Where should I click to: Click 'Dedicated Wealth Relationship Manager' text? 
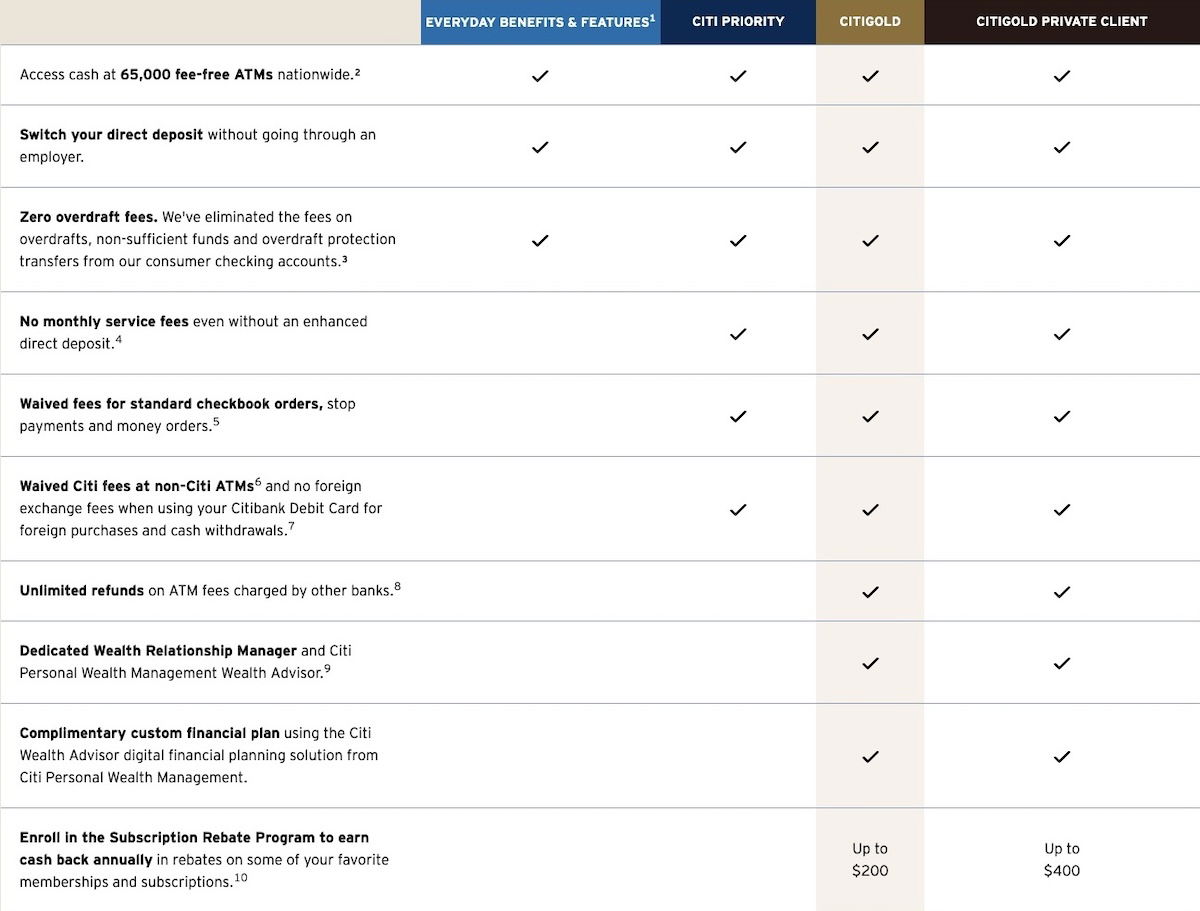click(158, 651)
